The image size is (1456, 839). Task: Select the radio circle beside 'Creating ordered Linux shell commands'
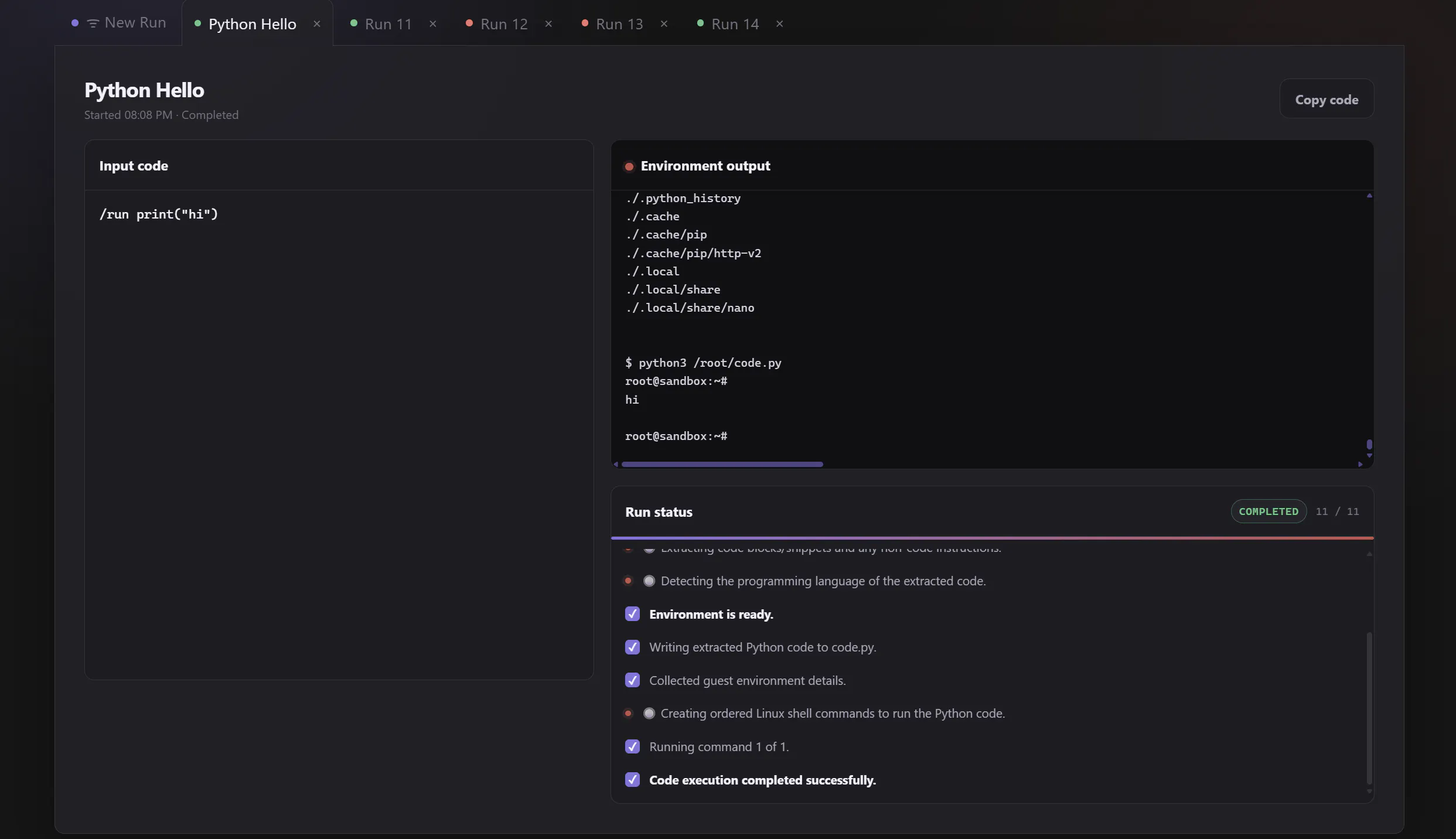tap(649, 714)
